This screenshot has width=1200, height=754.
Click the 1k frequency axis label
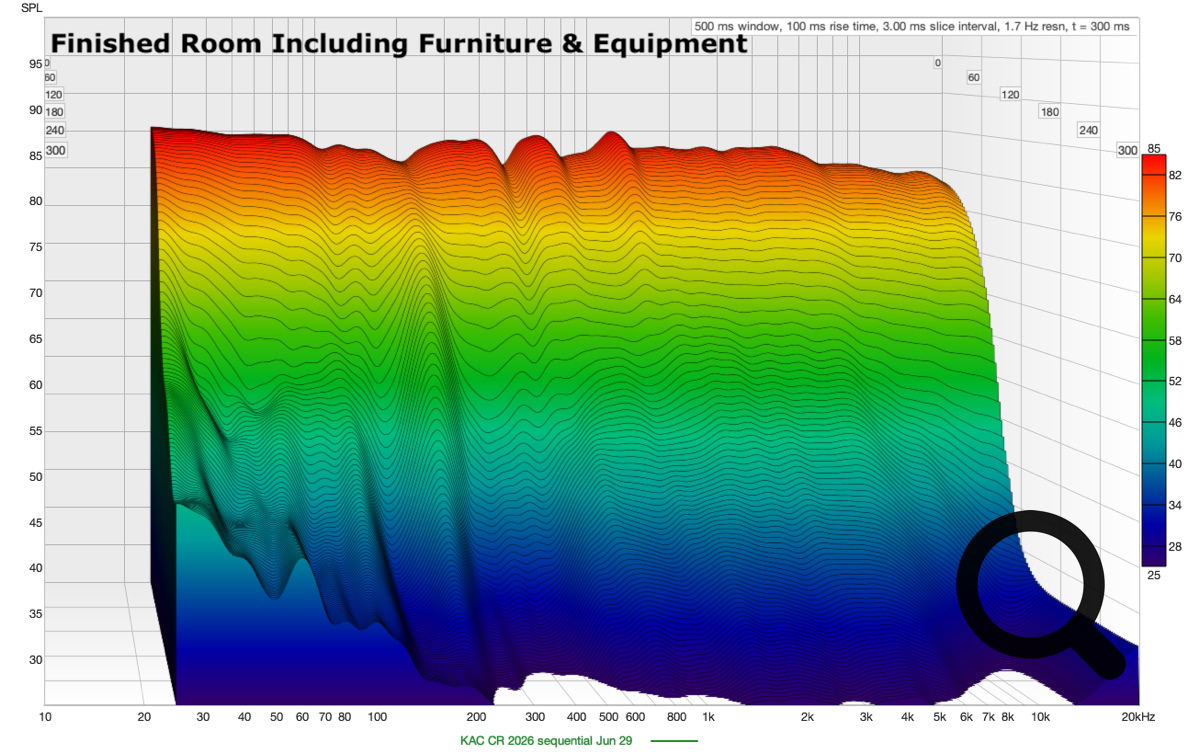tap(708, 718)
